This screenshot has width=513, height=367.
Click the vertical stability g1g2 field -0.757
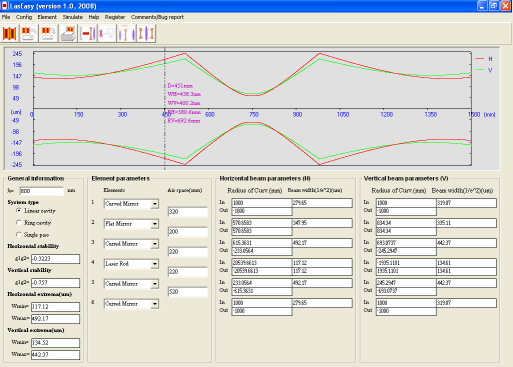coord(55,283)
